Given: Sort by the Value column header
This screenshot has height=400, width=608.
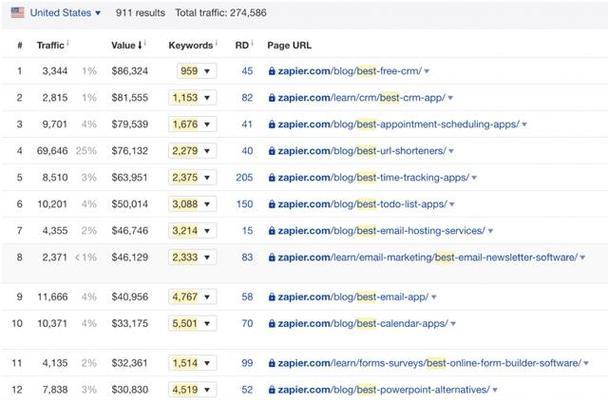Looking at the screenshot, I should [x=123, y=45].
